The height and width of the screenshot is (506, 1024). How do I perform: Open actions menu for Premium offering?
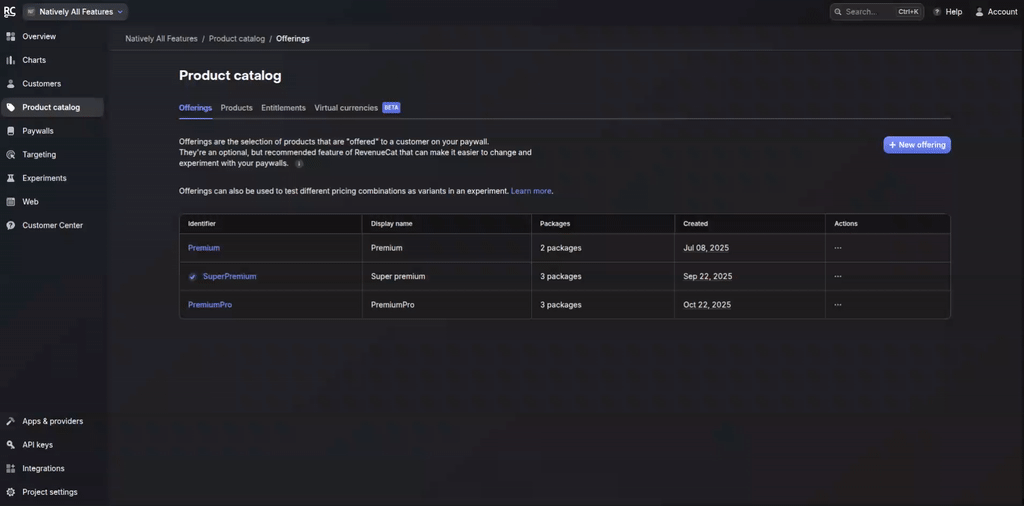point(838,248)
